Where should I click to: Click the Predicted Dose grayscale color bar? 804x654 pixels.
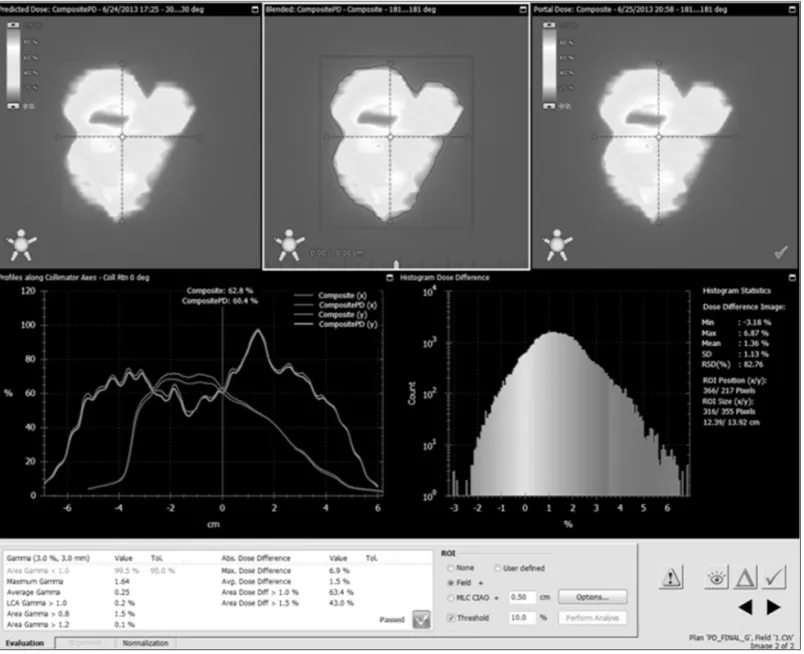click(14, 65)
